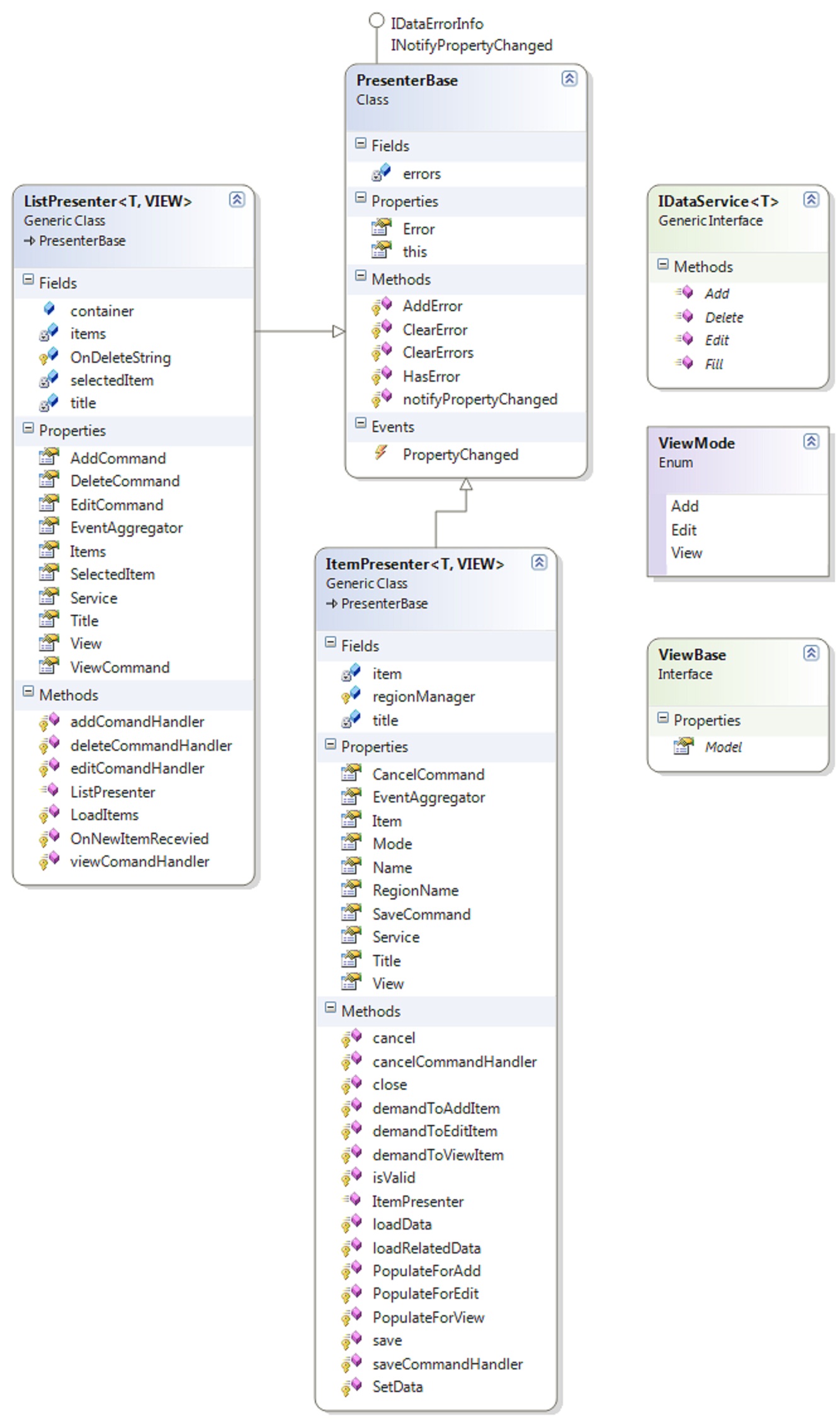The image size is (840, 1421).
Task: Collapse the Events section of PresenterBase
Action: click(x=360, y=423)
